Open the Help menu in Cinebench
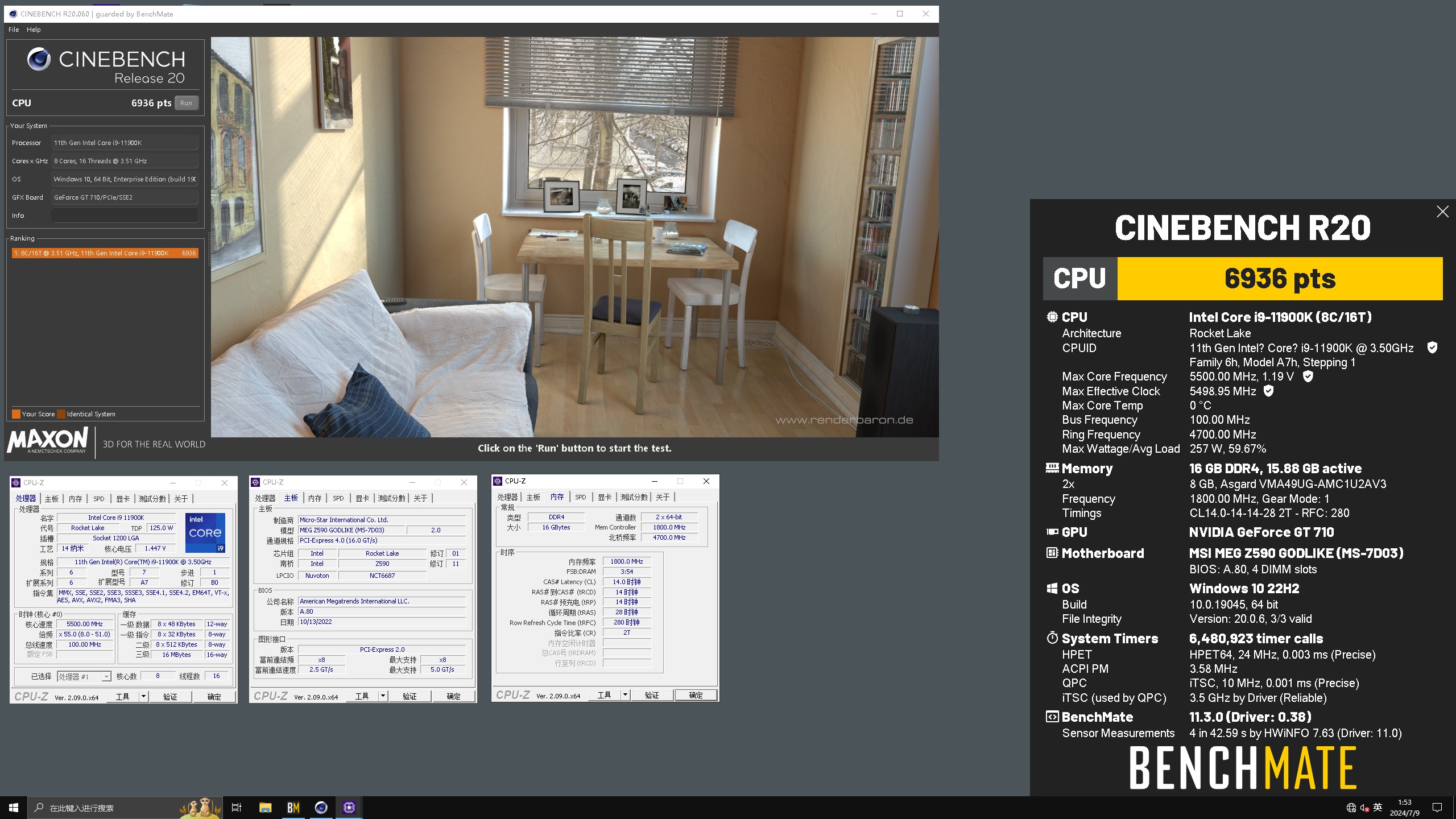1456x819 pixels. click(34, 30)
